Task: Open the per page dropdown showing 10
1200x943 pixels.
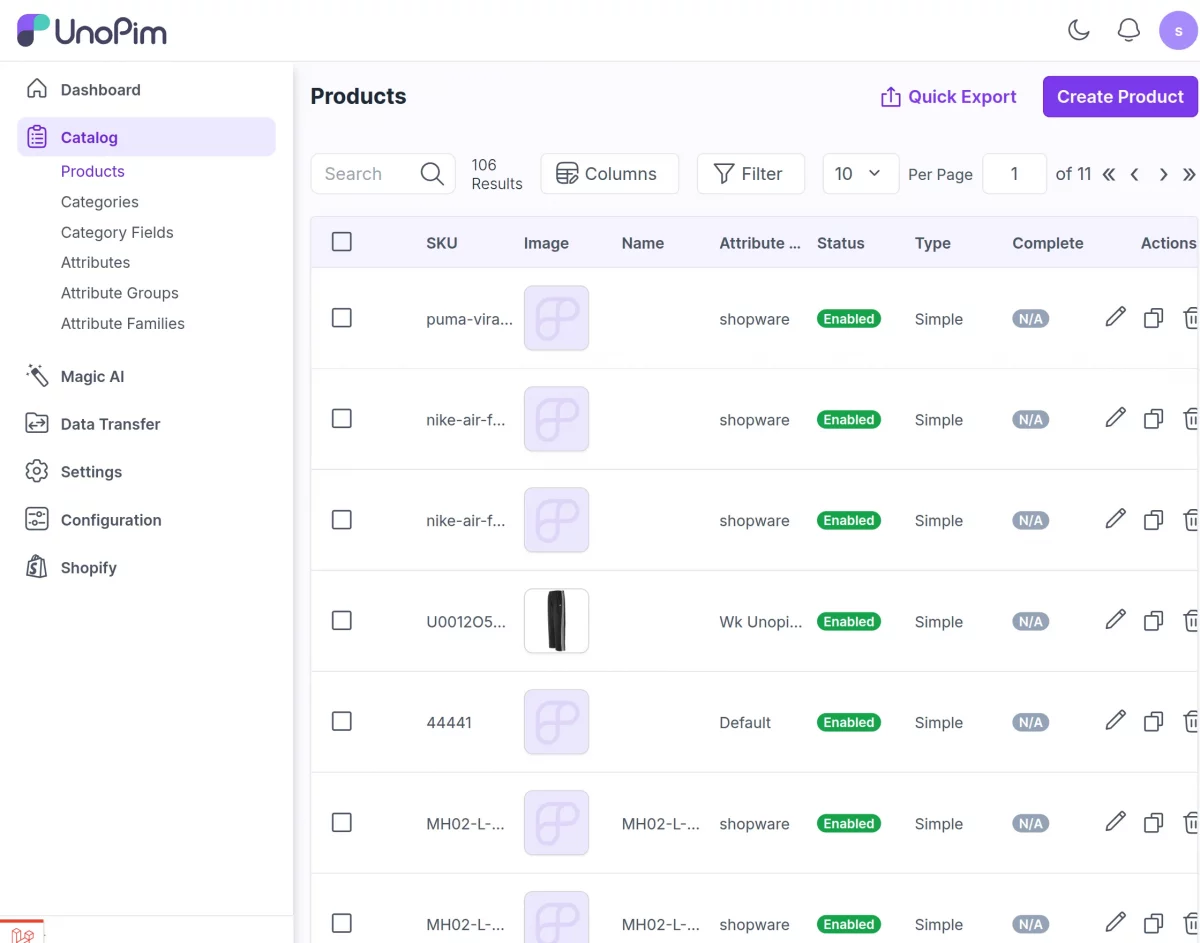Action: click(860, 174)
